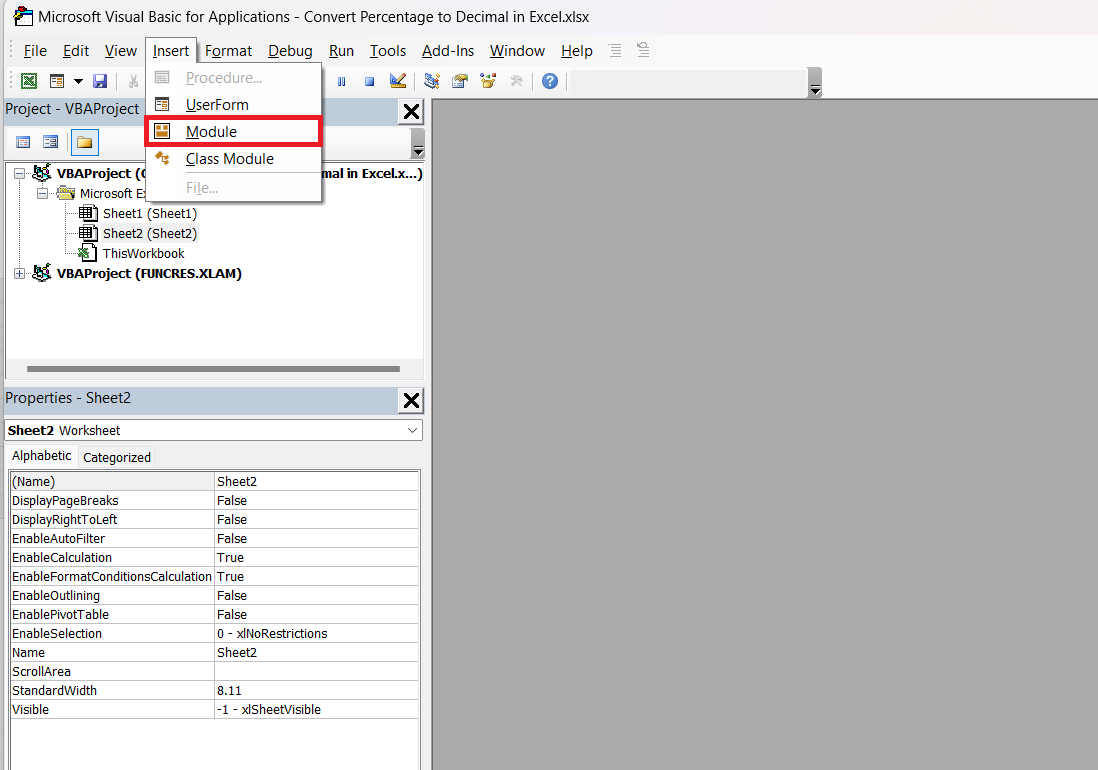Click EnableAutoFilter value False
The width and height of the screenshot is (1098, 770).
point(317,538)
